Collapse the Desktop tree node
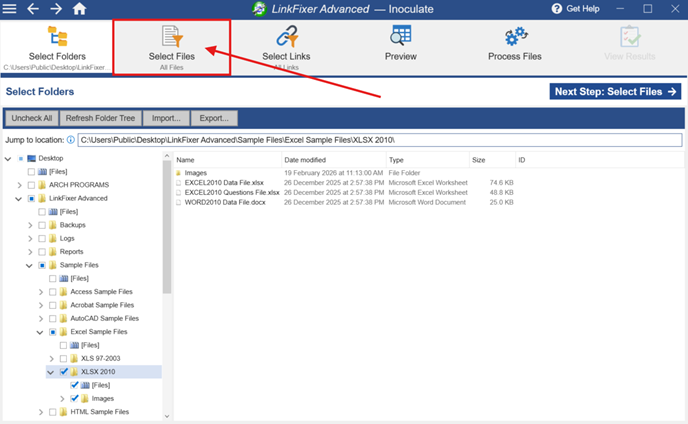 coord(8,158)
